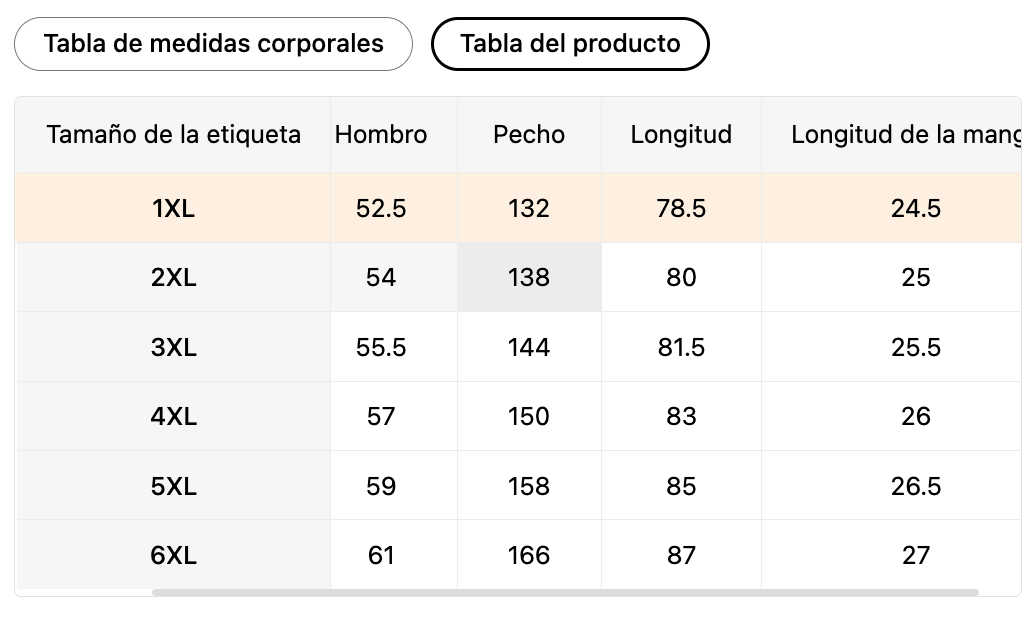Screen dimensions: 1032x618
Task: Click the 57 shoulder value for 4XL
Action: click(381, 416)
